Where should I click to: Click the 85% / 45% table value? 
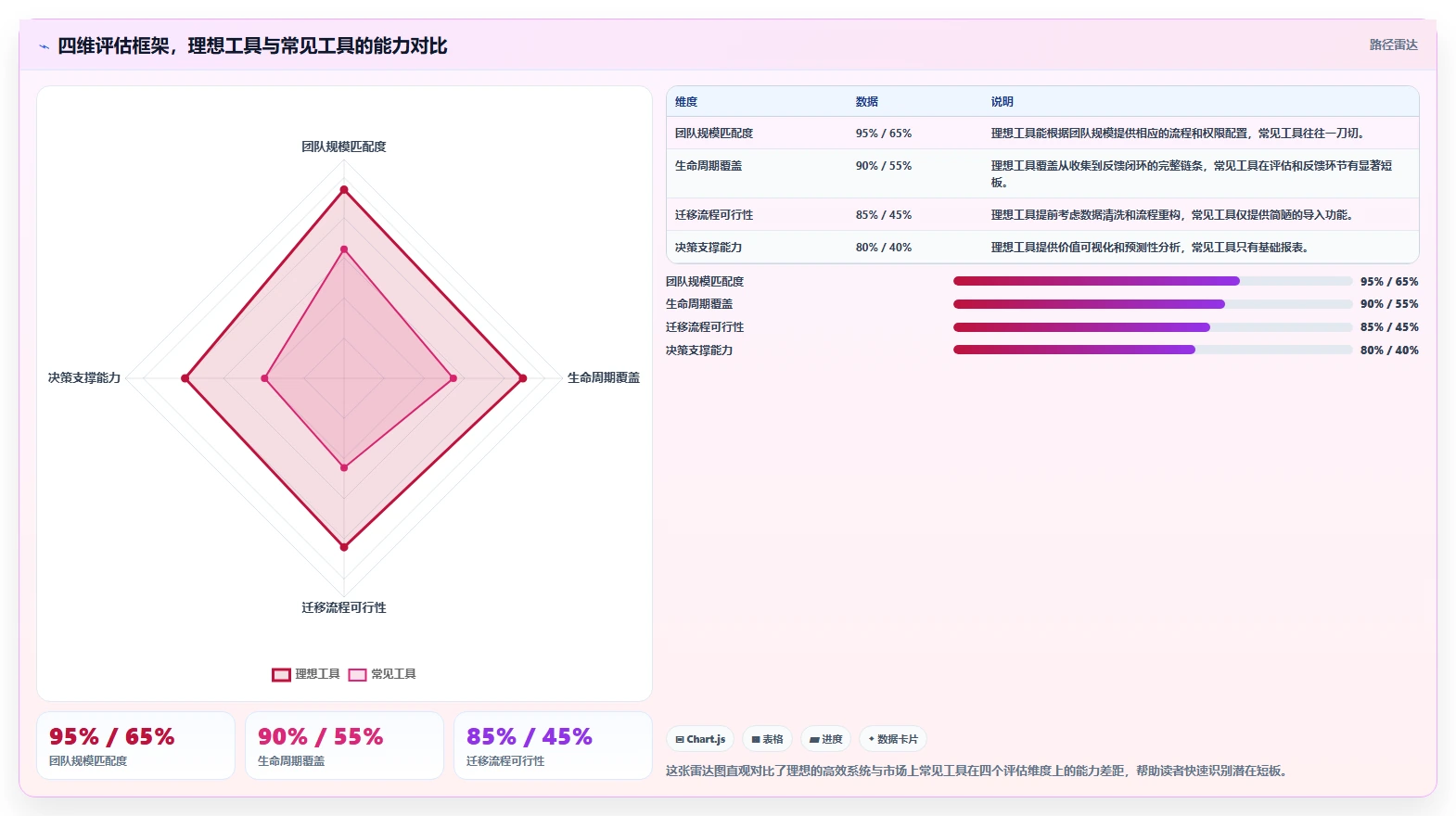coord(884,215)
